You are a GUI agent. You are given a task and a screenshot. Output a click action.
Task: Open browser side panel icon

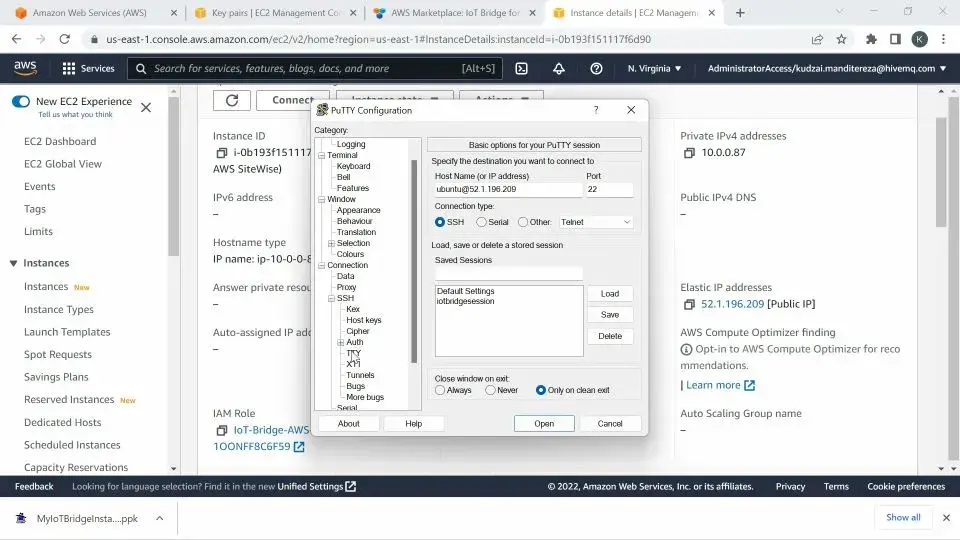click(x=895, y=39)
